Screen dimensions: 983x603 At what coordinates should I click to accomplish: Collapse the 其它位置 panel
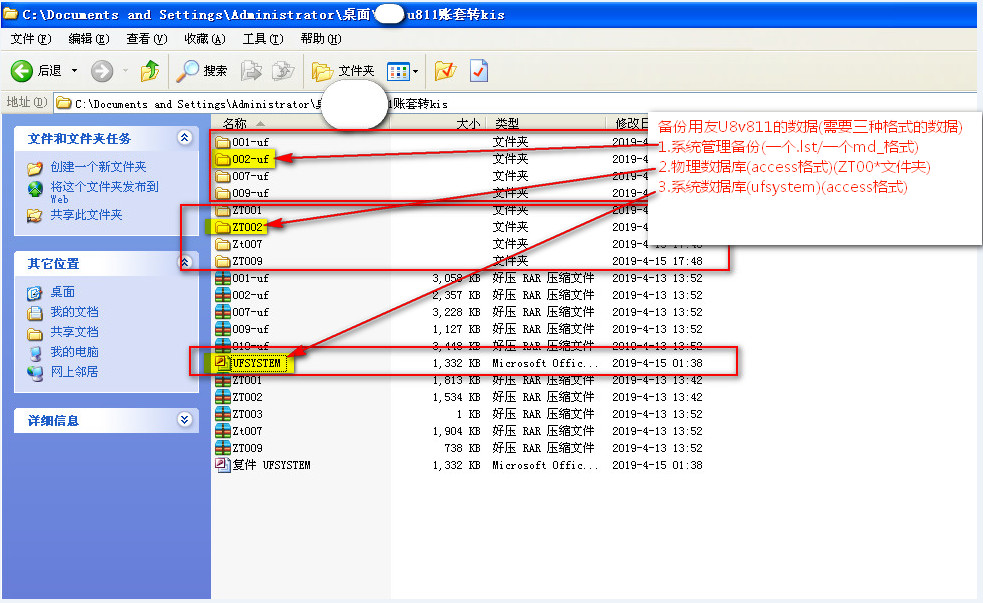tap(184, 263)
